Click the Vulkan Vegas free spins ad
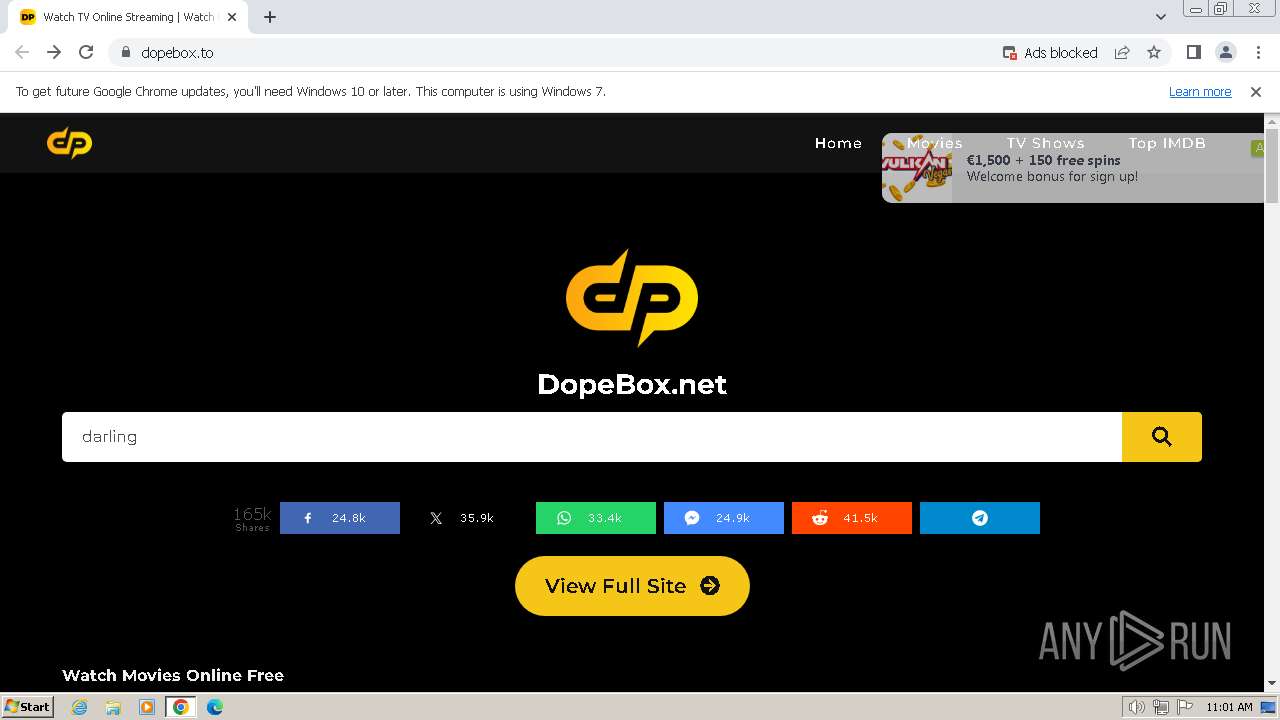This screenshot has width=1280, height=720. click(1073, 168)
